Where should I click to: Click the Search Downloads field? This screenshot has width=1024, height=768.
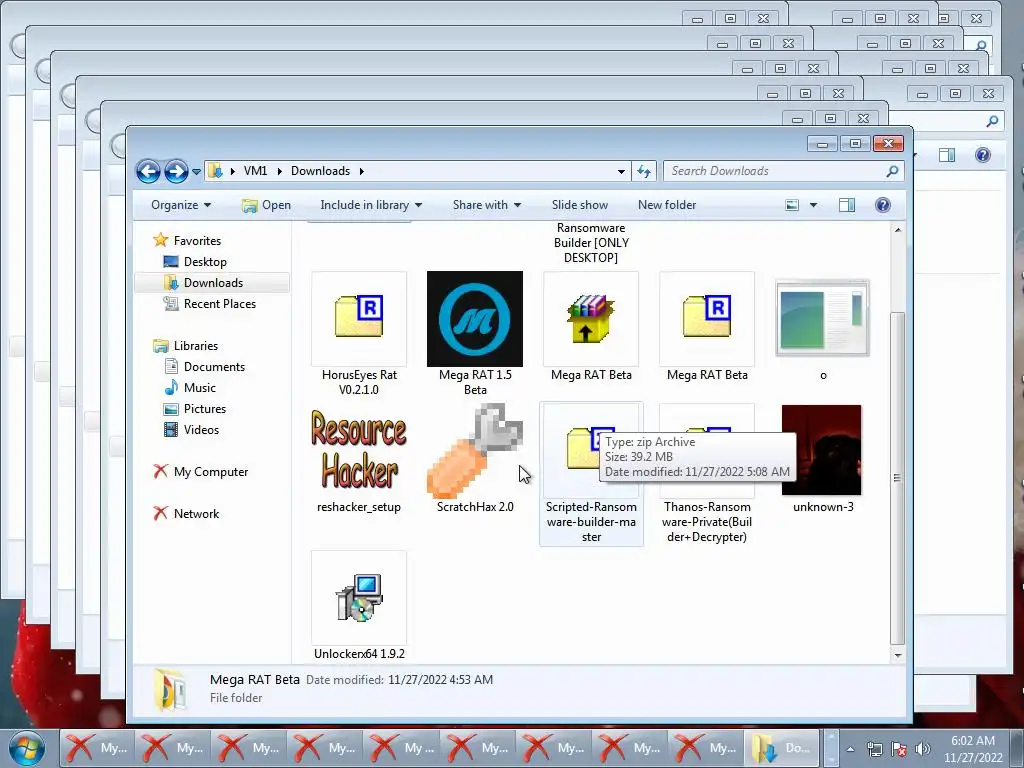(x=784, y=171)
